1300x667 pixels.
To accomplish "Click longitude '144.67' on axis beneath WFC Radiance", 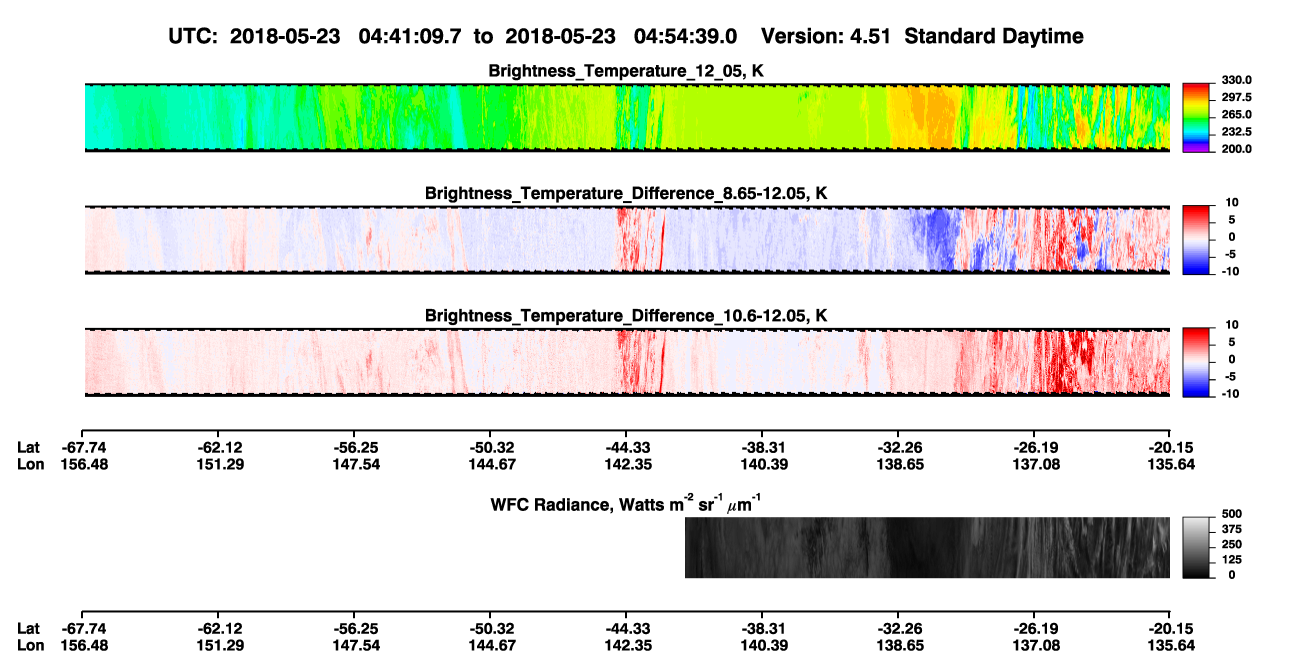I will pyautogui.click(x=490, y=645).
